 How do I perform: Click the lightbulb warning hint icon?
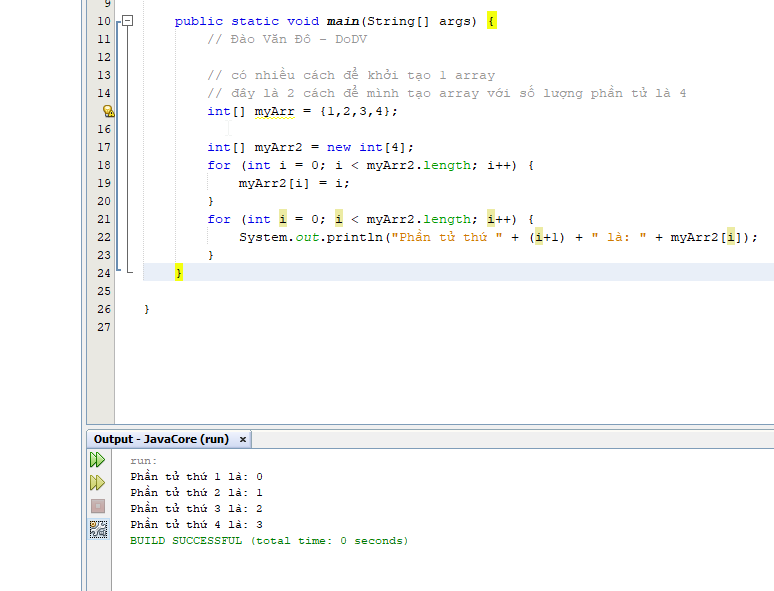coord(108,111)
